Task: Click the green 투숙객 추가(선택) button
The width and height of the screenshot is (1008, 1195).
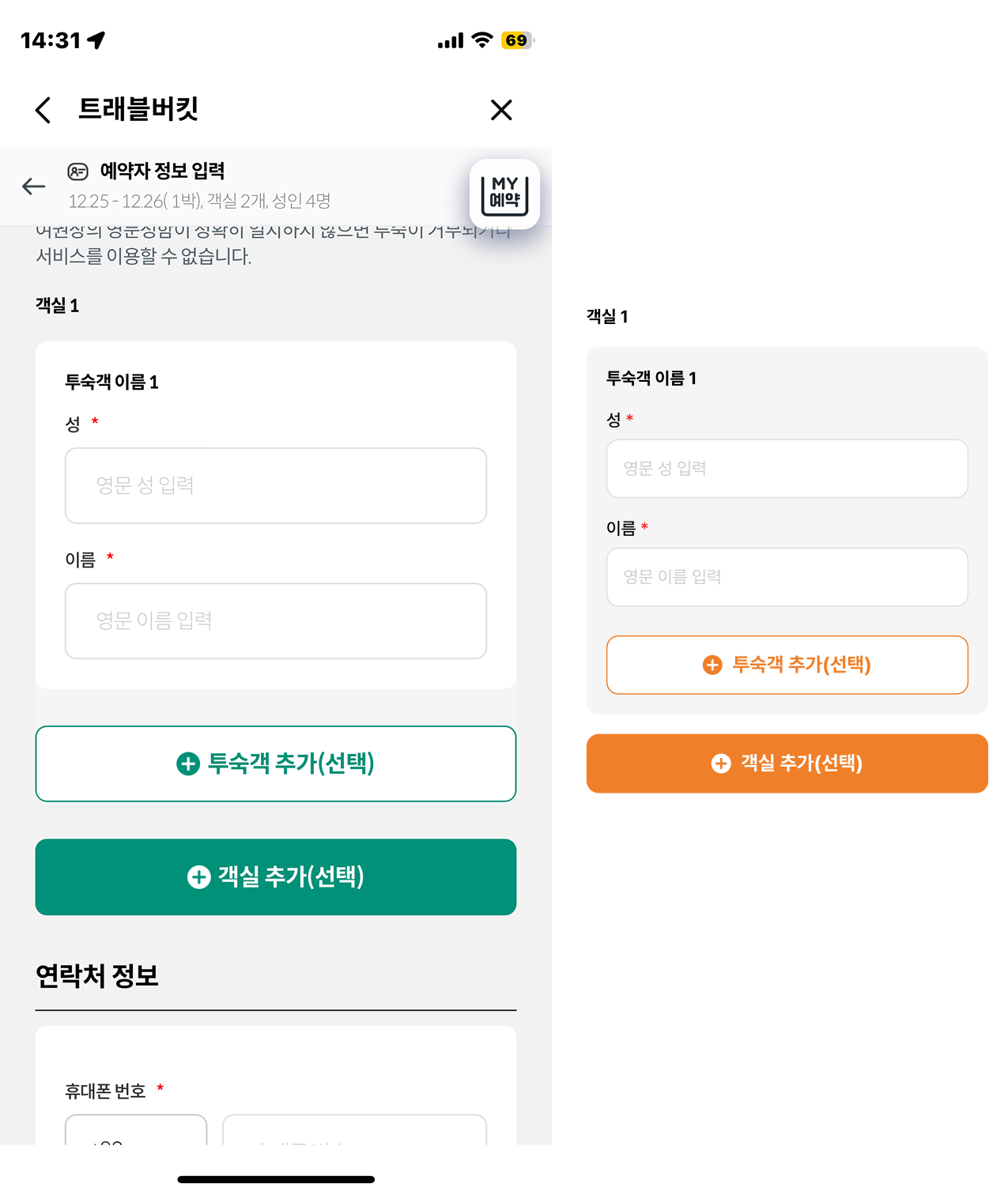Action: pyautogui.click(x=276, y=763)
